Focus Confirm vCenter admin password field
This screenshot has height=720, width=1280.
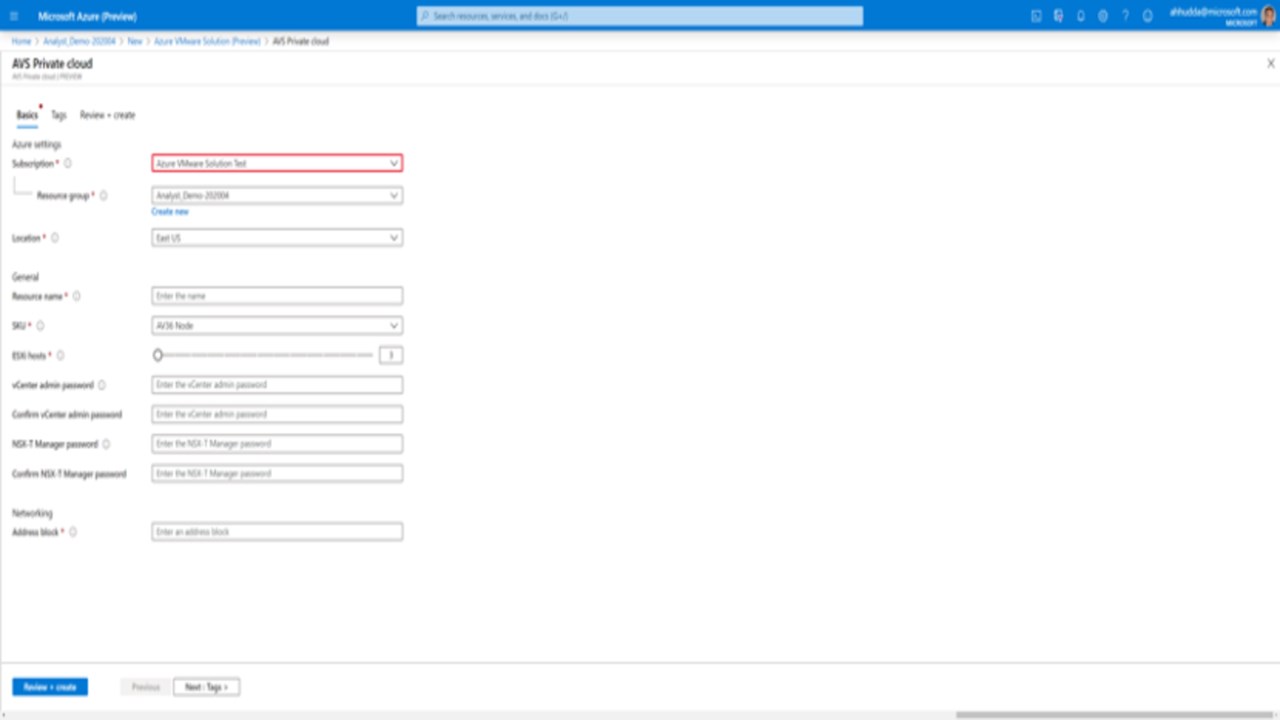(x=277, y=414)
